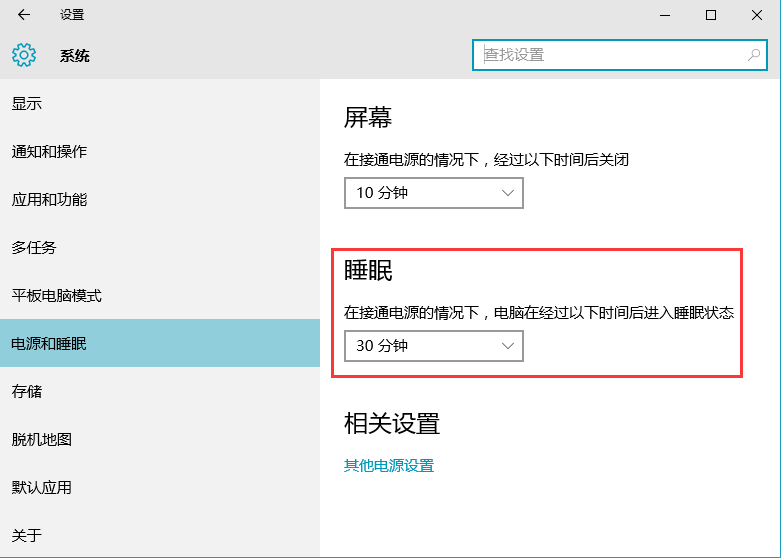Go to 应用和功能 section
Image resolution: width=781 pixels, height=558 pixels.
(x=49, y=200)
